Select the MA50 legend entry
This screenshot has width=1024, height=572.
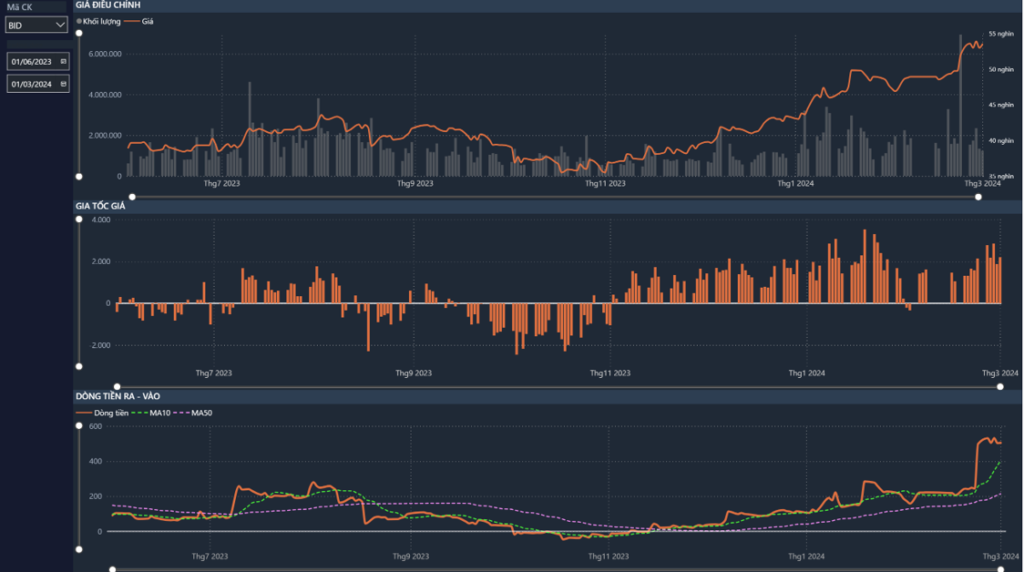[196, 412]
